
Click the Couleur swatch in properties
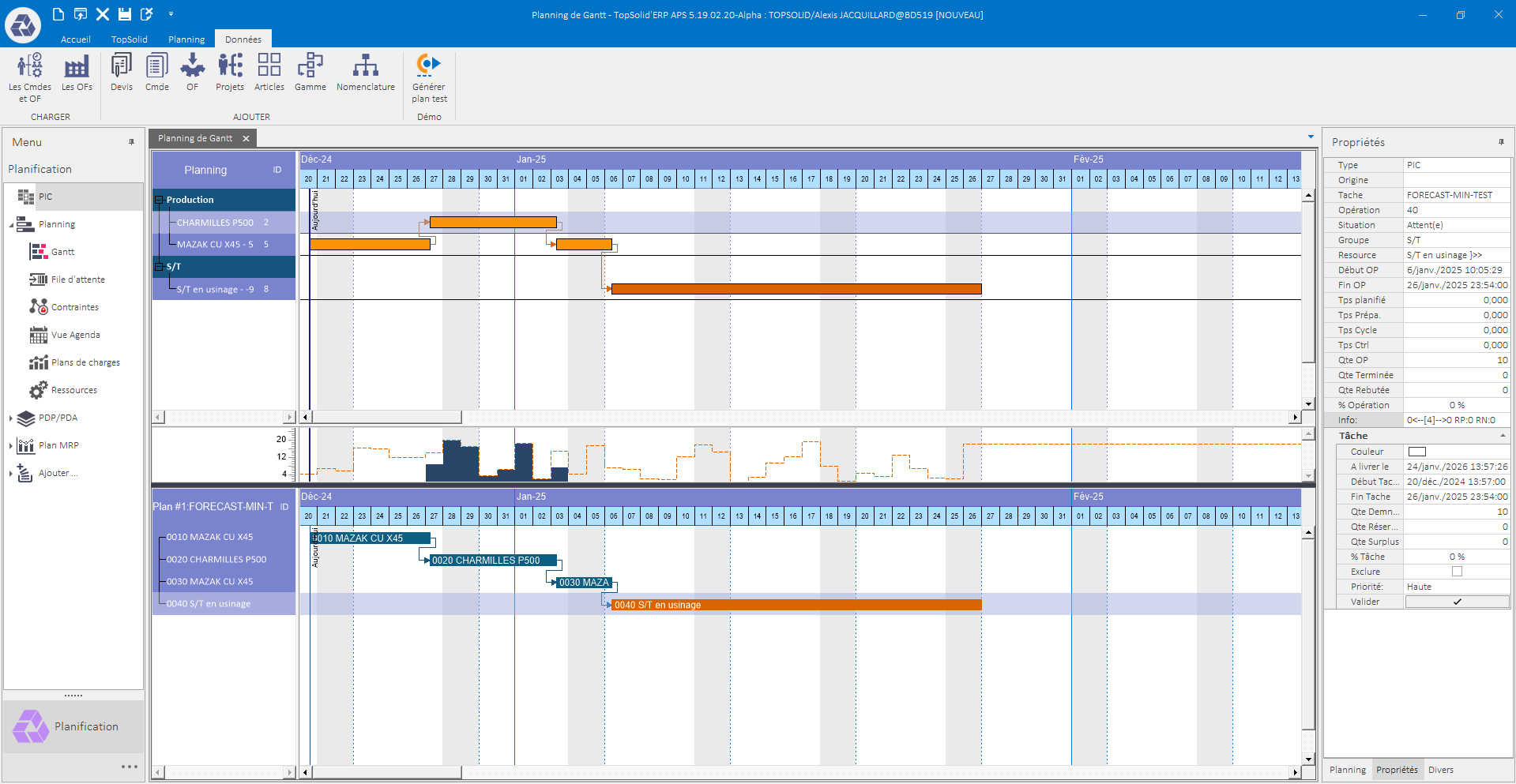tap(1417, 452)
